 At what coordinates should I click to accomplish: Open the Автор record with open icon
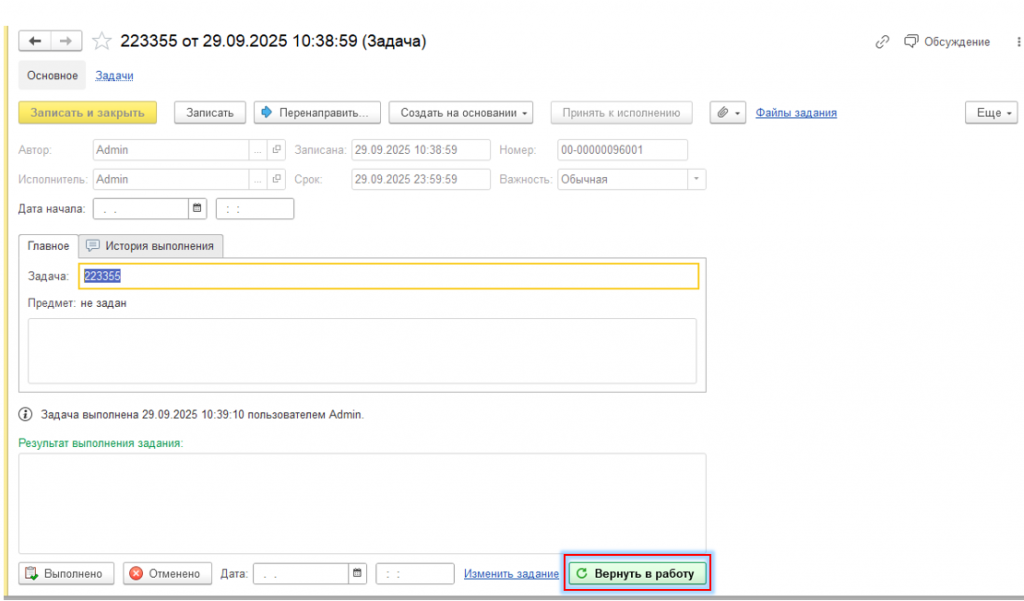(x=276, y=150)
